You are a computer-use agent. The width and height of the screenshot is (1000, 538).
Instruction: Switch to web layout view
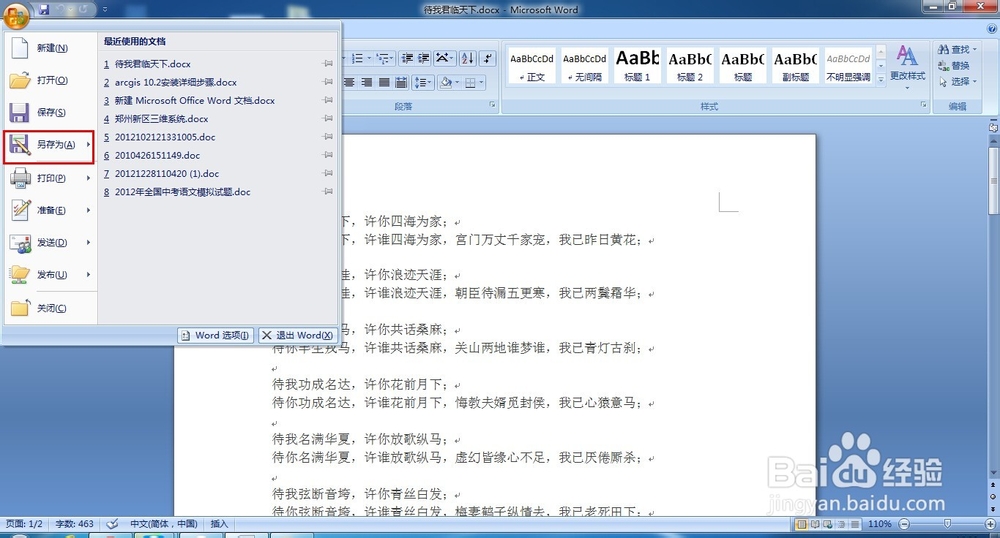(828, 524)
